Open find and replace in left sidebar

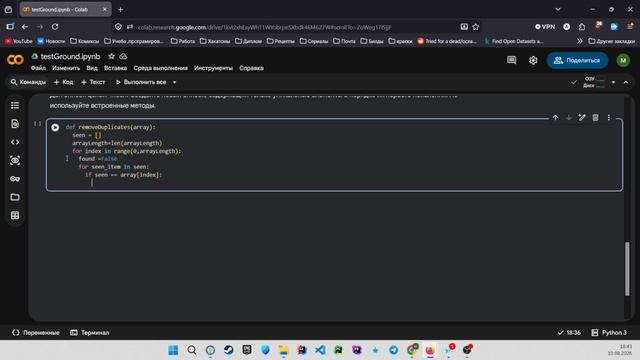click(x=15, y=124)
